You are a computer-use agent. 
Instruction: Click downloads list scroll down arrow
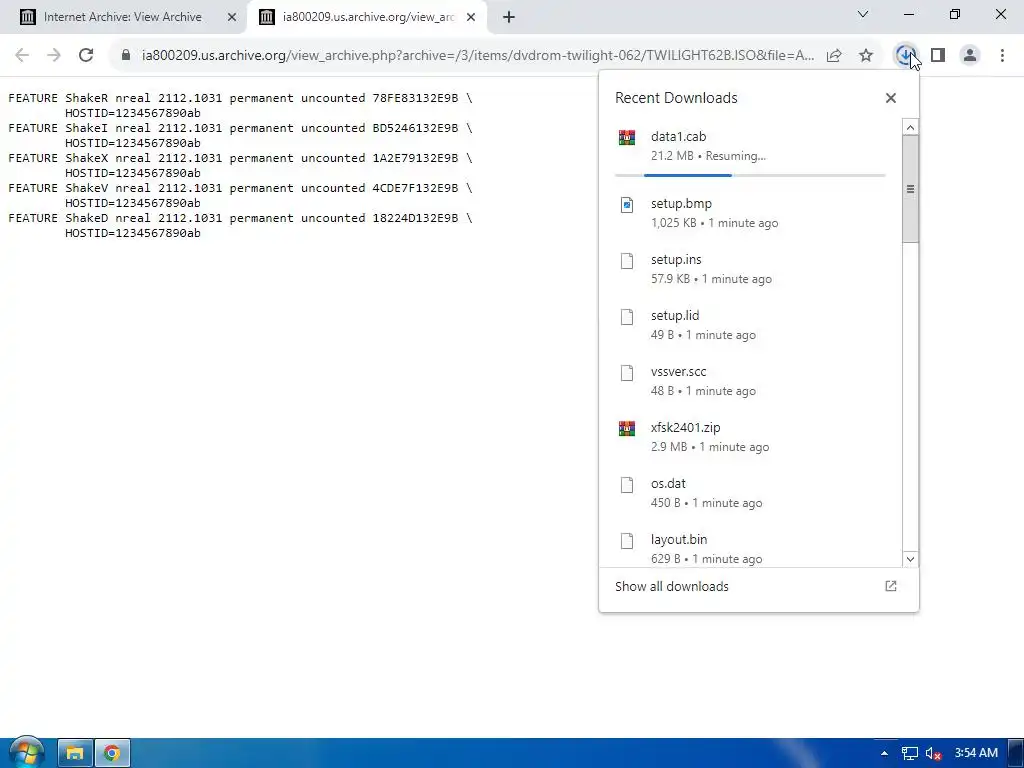pyautogui.click(x=910, y=559)
